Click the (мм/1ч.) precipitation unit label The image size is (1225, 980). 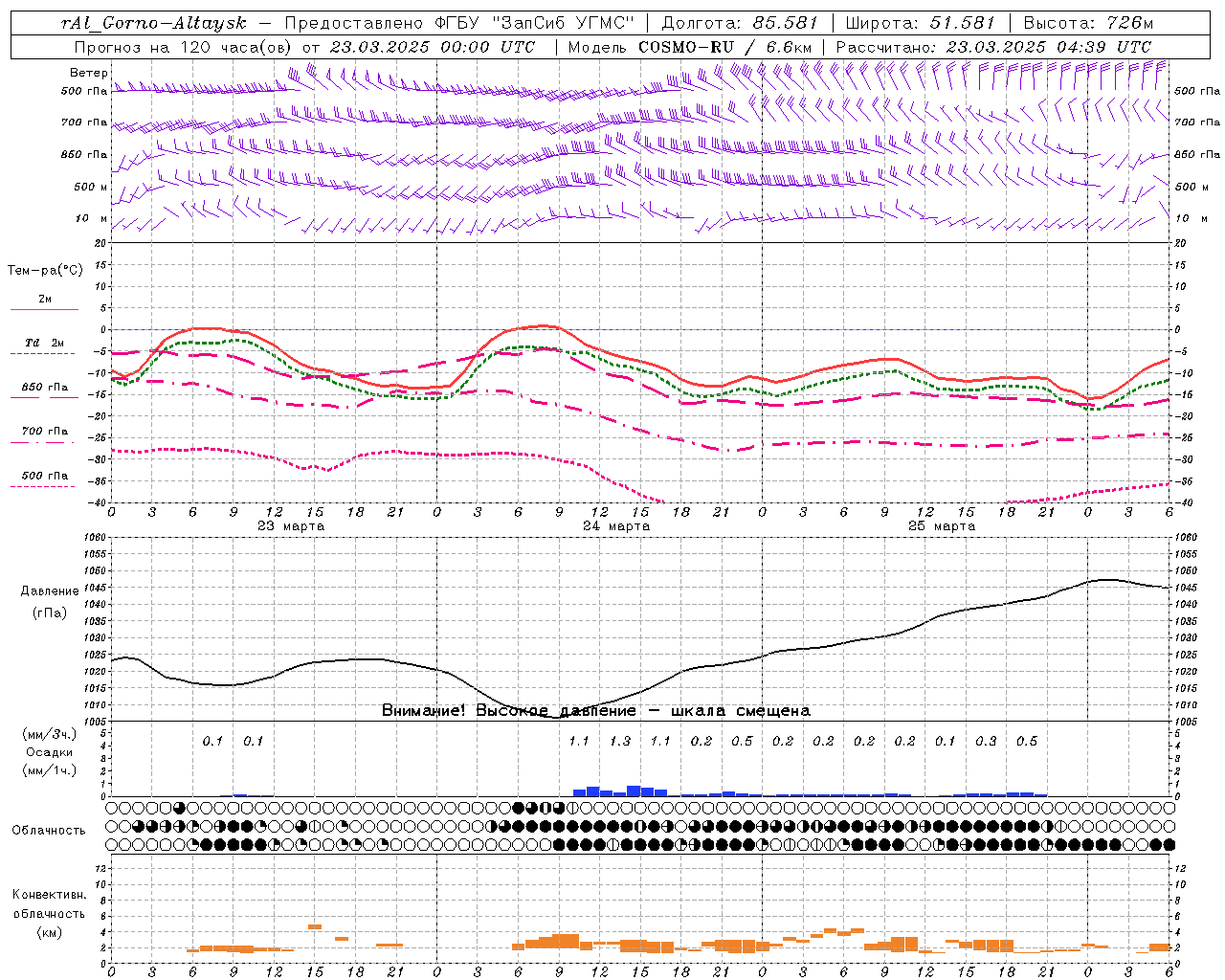tap(50, 770)
